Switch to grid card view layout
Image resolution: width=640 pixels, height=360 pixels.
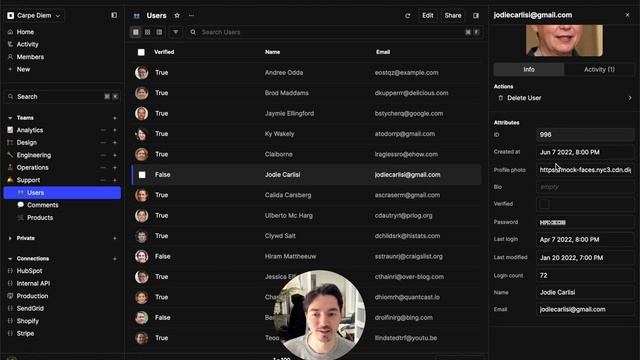pyautogui.click(x=148, y=32)
